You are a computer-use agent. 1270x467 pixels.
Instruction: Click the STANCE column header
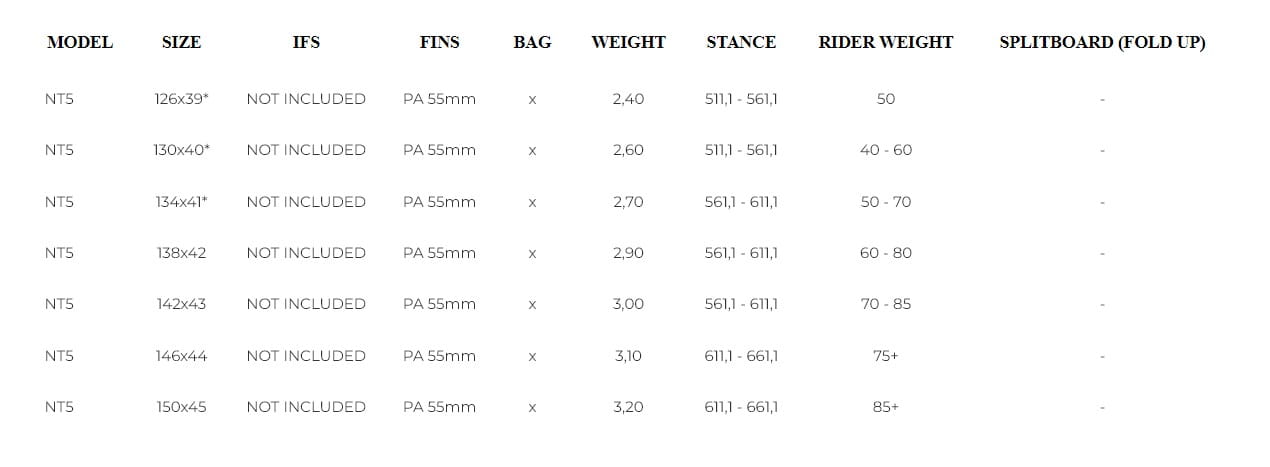click(x=741, y=42)
